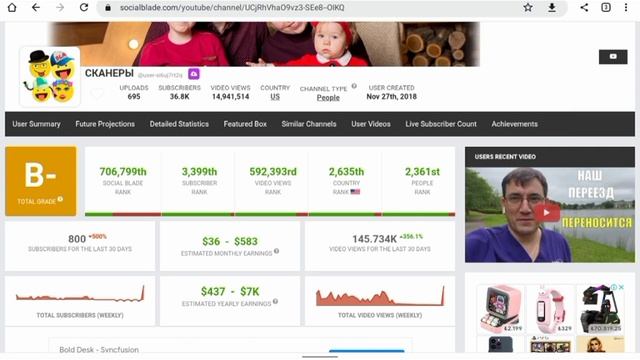640x360 pixels.
Task: Click the 145.734K video views value
Action: click(374, 239)
